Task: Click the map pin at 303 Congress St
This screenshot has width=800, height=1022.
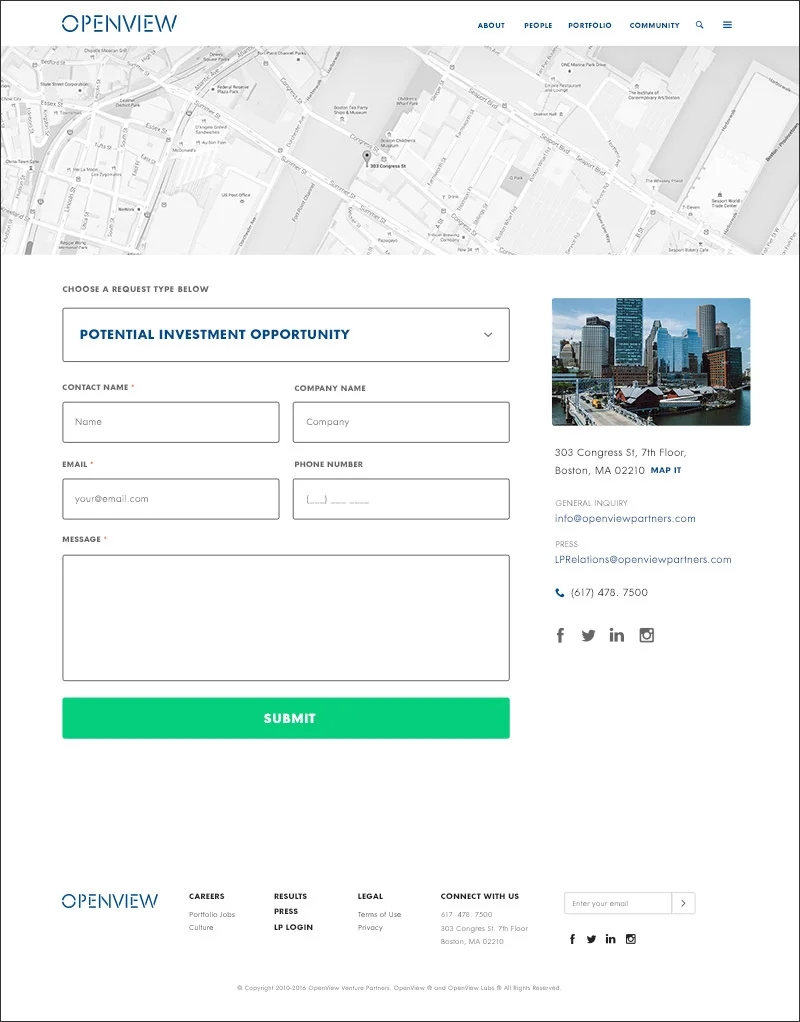Action: [x=367, y=157]
